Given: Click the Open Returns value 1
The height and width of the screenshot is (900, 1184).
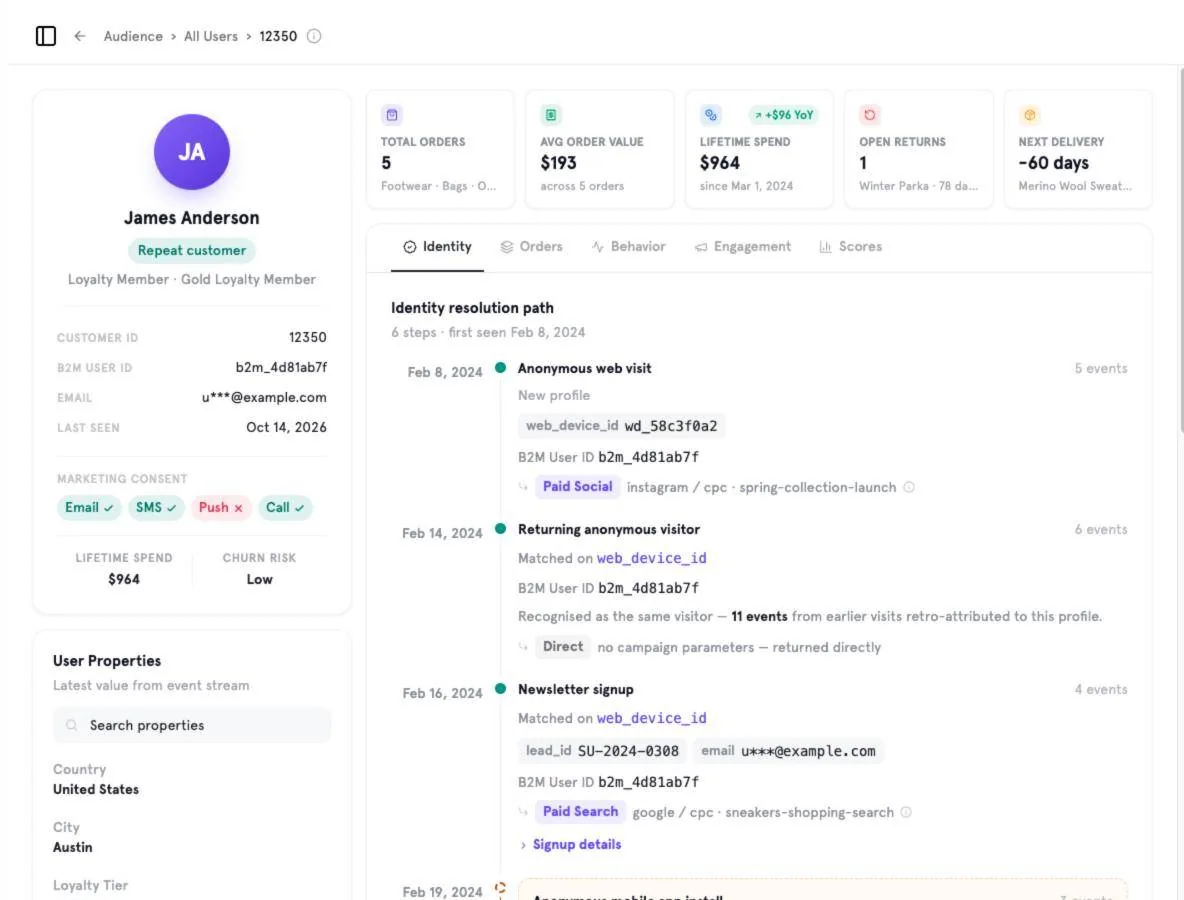Looking at the screenshot, I should point(863,163).
